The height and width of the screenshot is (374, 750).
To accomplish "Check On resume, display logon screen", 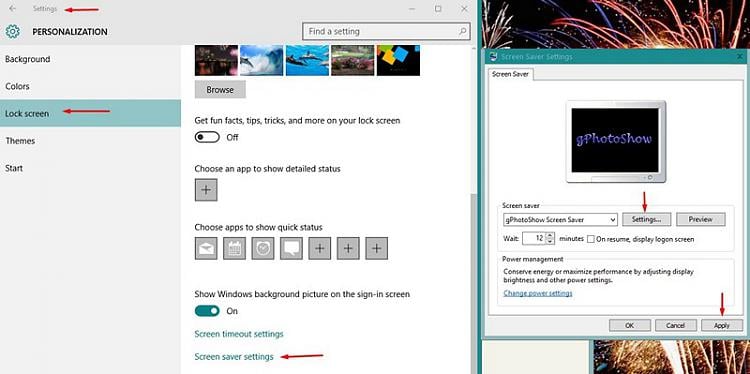I will pos(591,239).
